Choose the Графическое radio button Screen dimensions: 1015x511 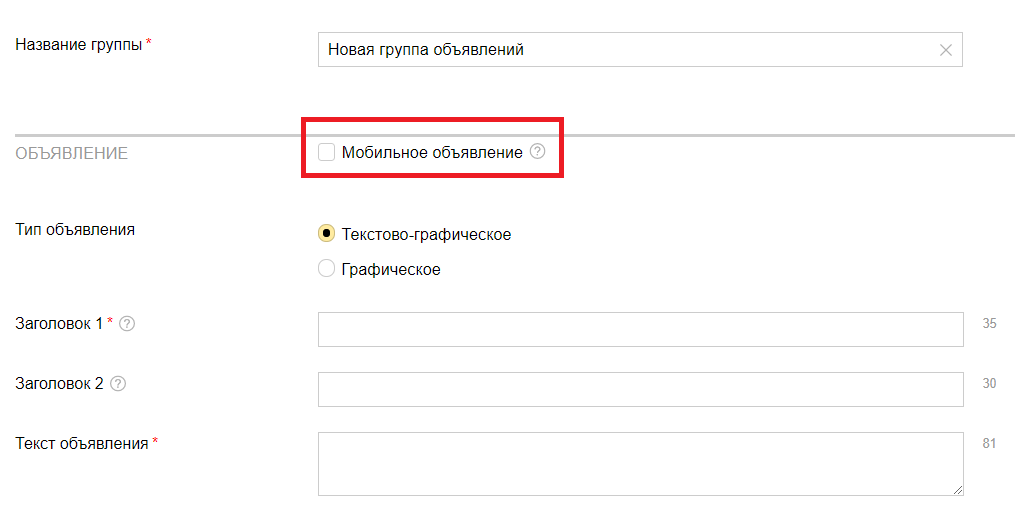(x=326, y=269)
